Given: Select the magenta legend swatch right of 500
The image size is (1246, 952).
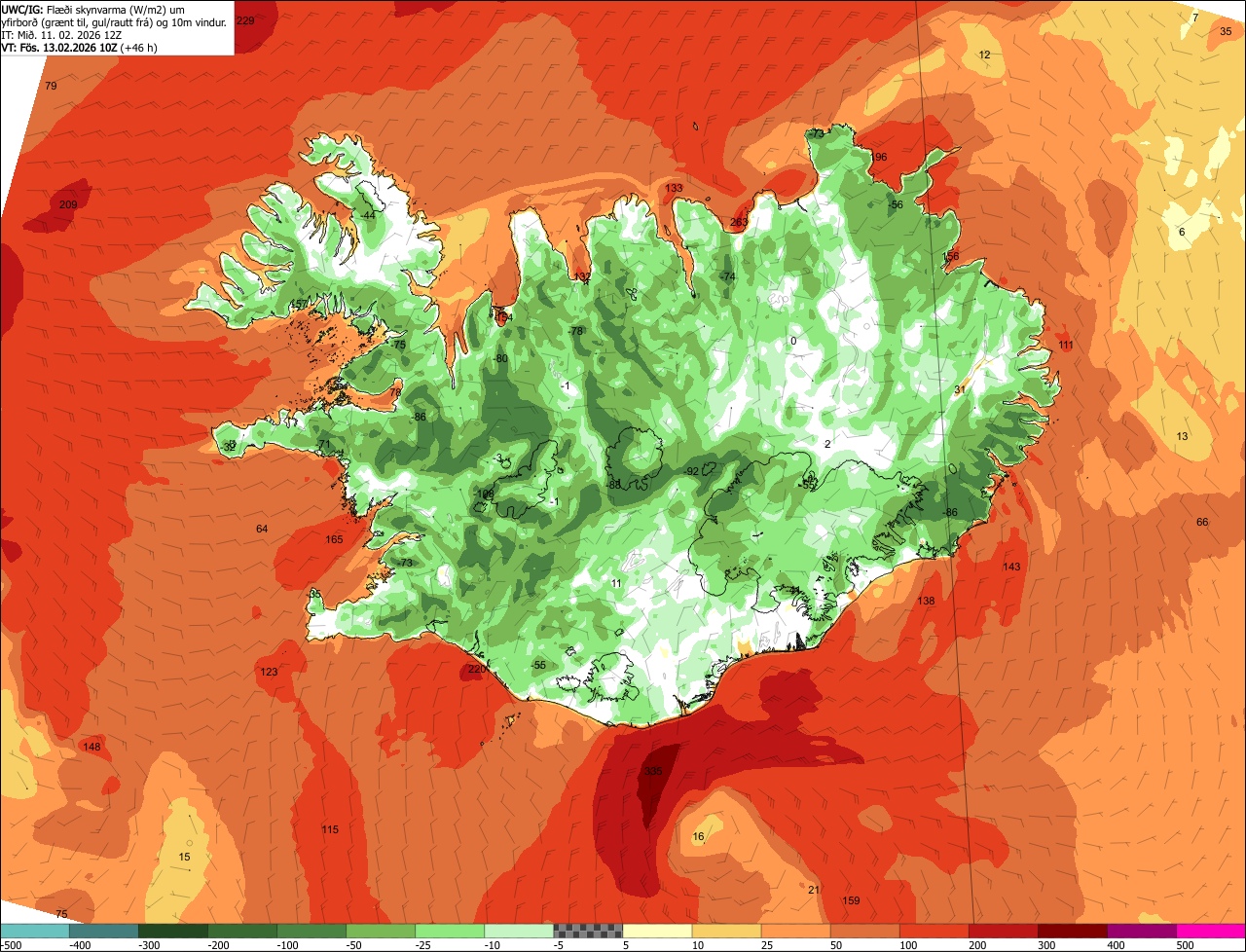Looking at the screenshot, I should tap(1211, 931).
